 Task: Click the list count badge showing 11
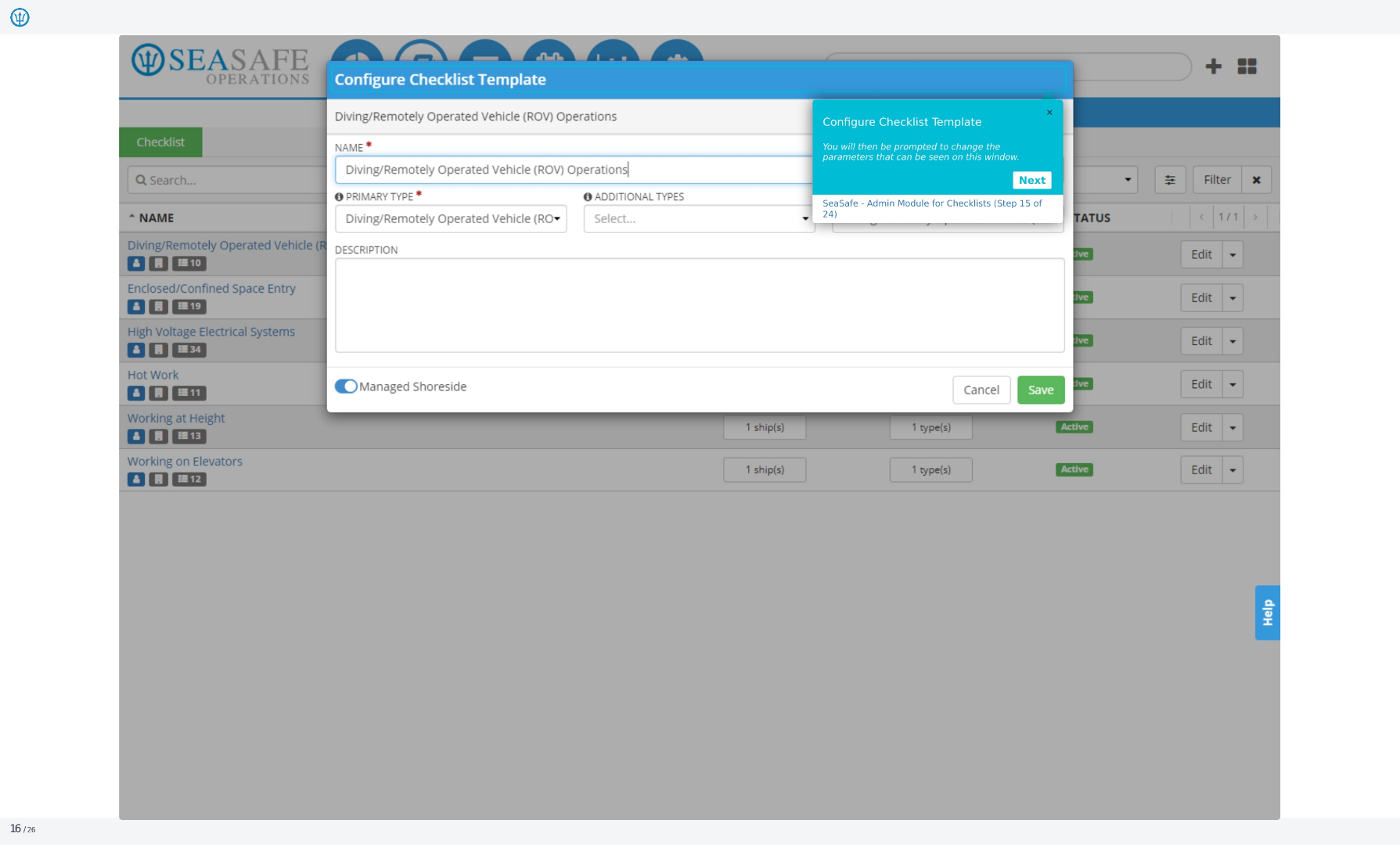point(189,393)
